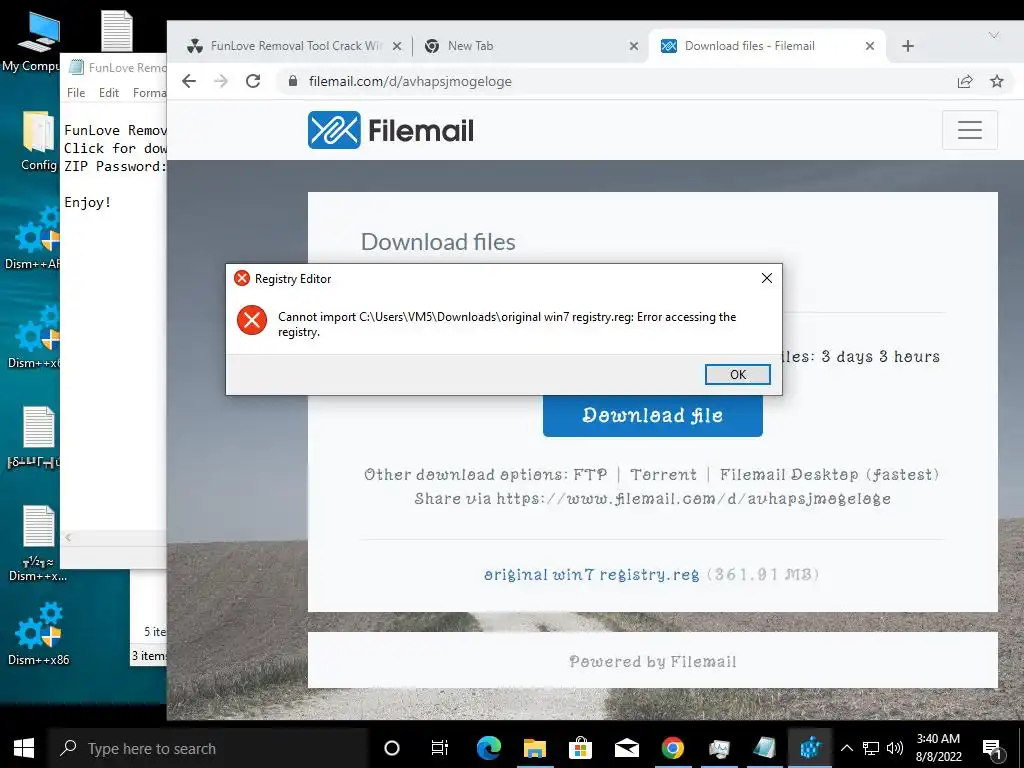
Task: Open the Torrent download option link
Action: [x=664, y=474]
